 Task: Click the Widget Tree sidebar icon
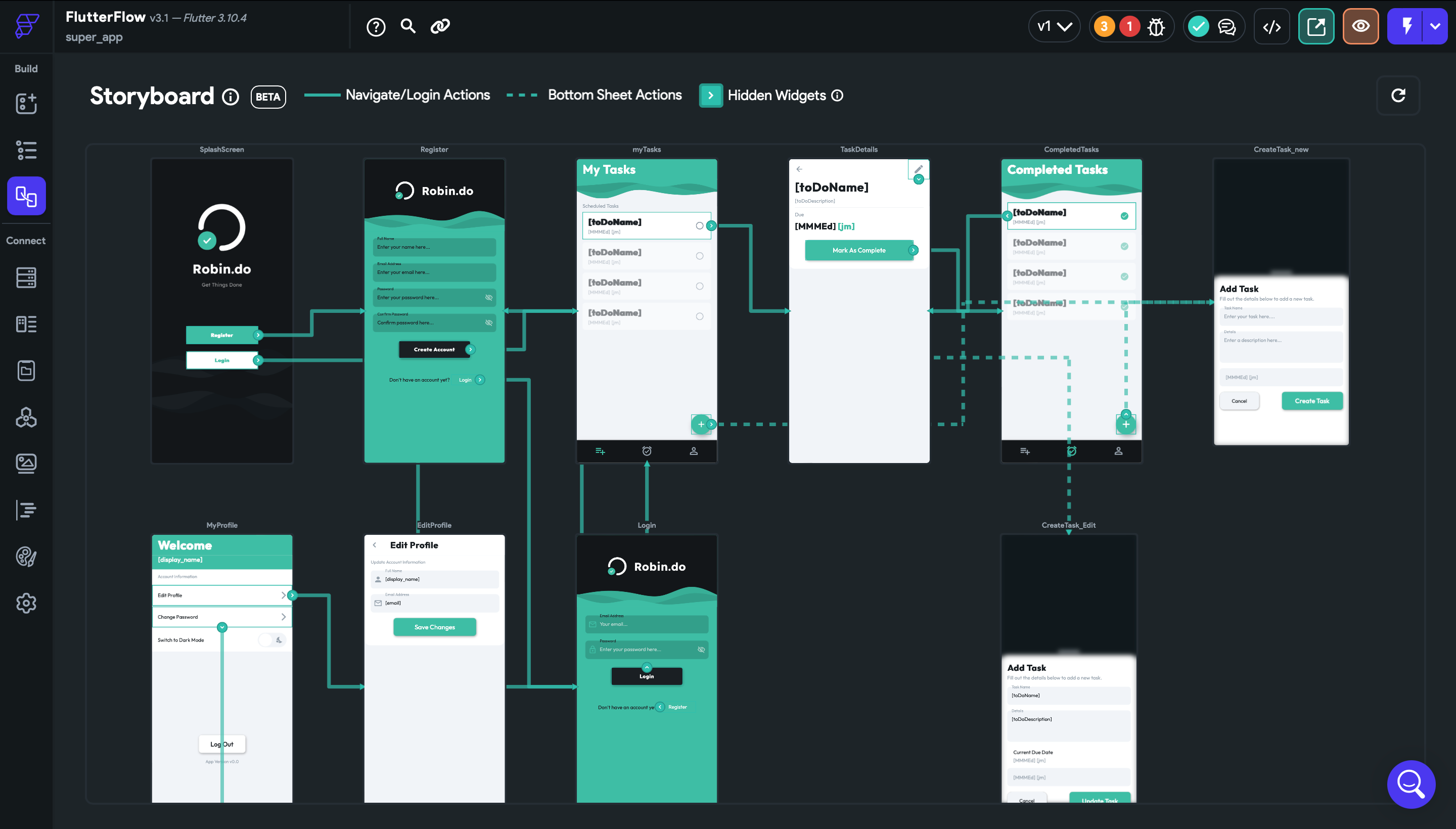tap(26, 150)
